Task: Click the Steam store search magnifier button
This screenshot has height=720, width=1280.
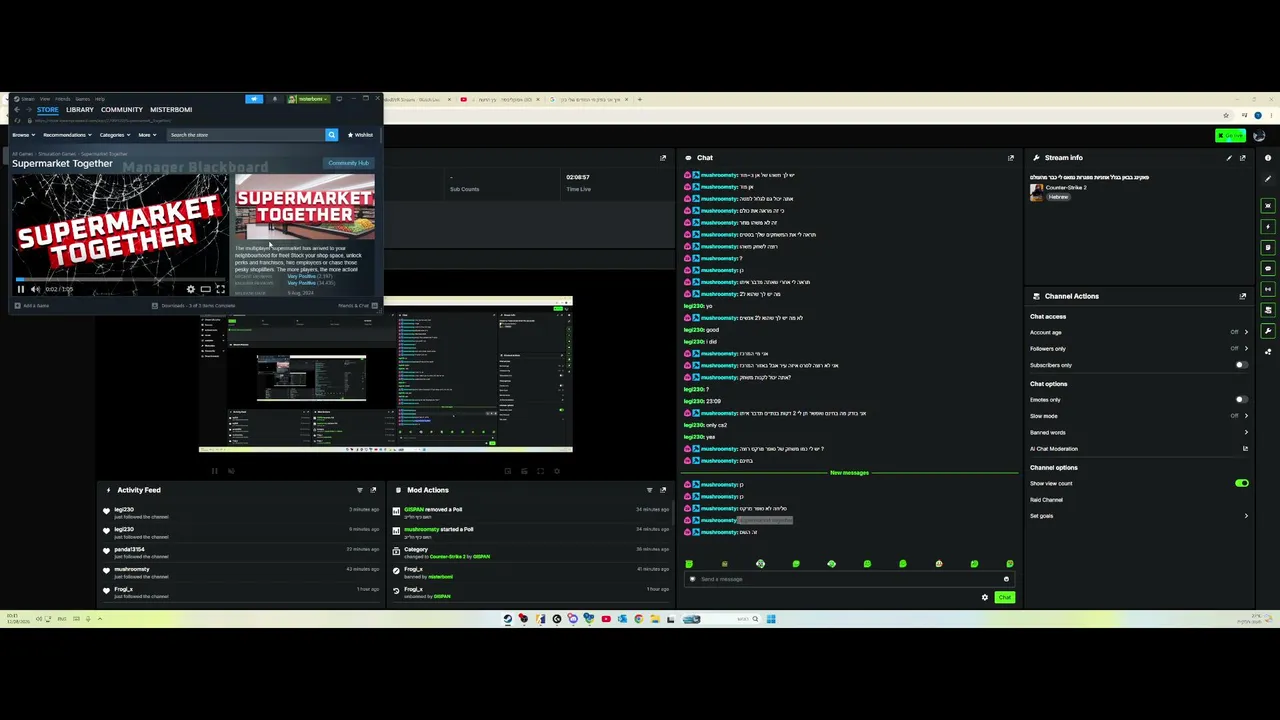Action: point(331,134)
